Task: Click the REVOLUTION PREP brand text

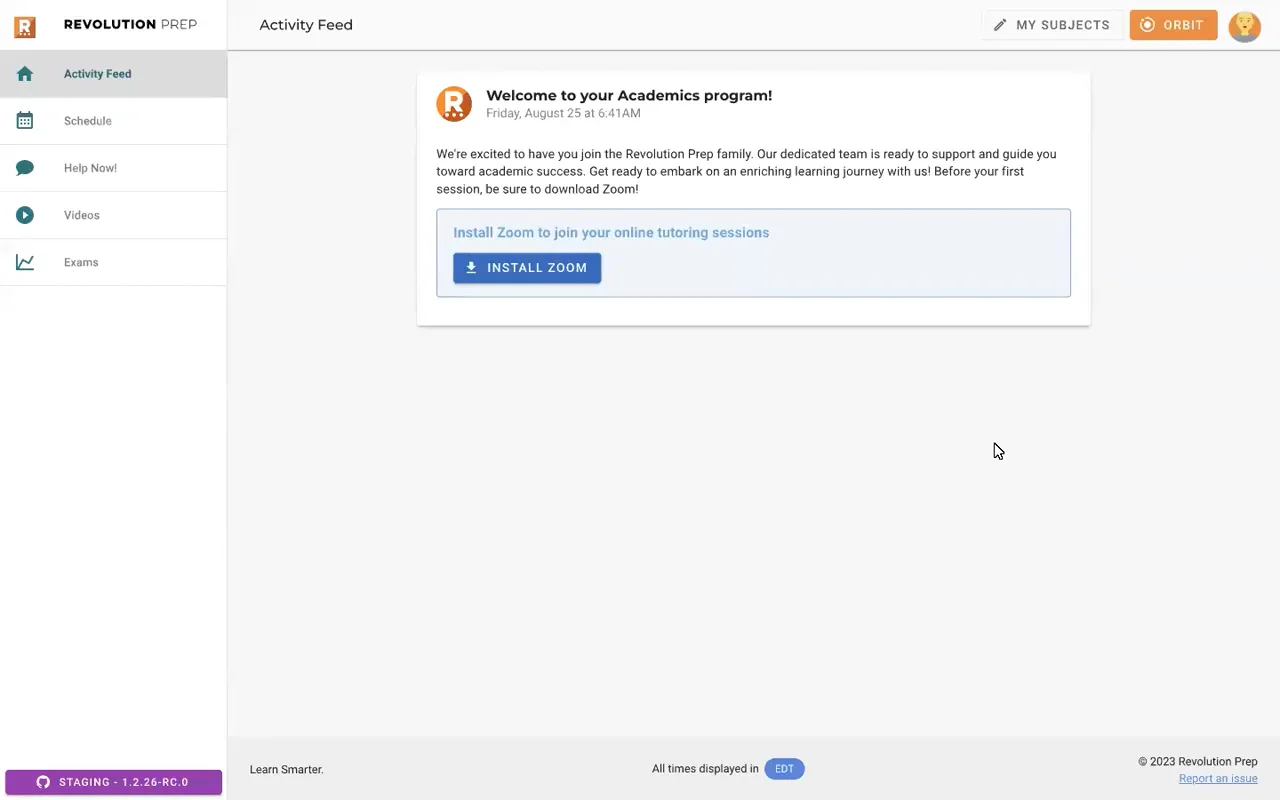Action: point(130,25)
